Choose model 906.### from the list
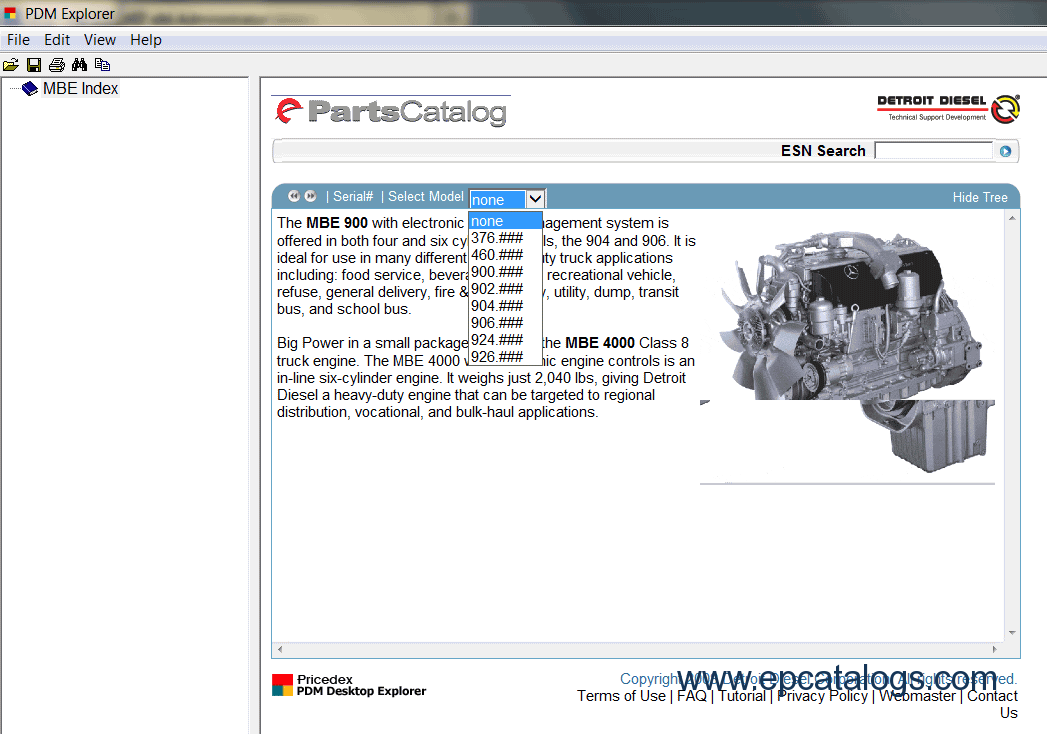This screenshot has height=734, width=1047. pos(505,323)
